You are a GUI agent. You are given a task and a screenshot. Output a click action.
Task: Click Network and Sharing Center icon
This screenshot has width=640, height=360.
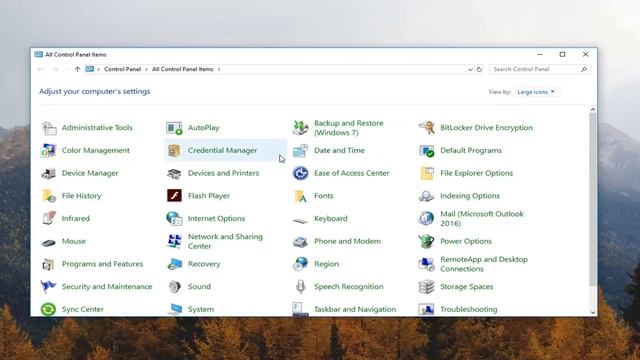click(174, 241)
